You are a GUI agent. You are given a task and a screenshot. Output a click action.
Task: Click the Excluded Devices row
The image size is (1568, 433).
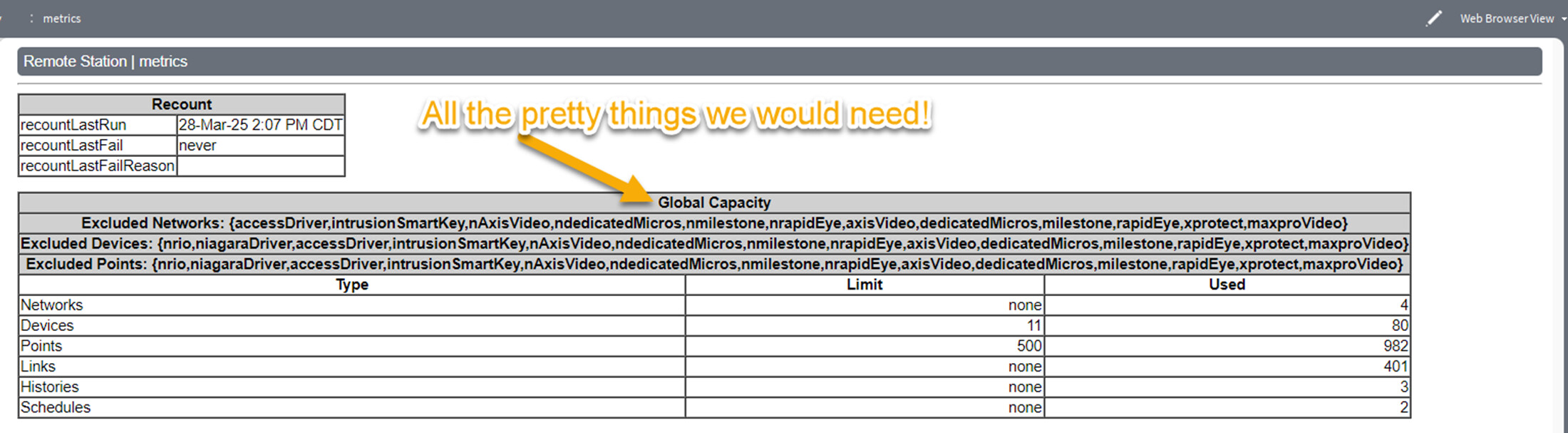point(714,244)
